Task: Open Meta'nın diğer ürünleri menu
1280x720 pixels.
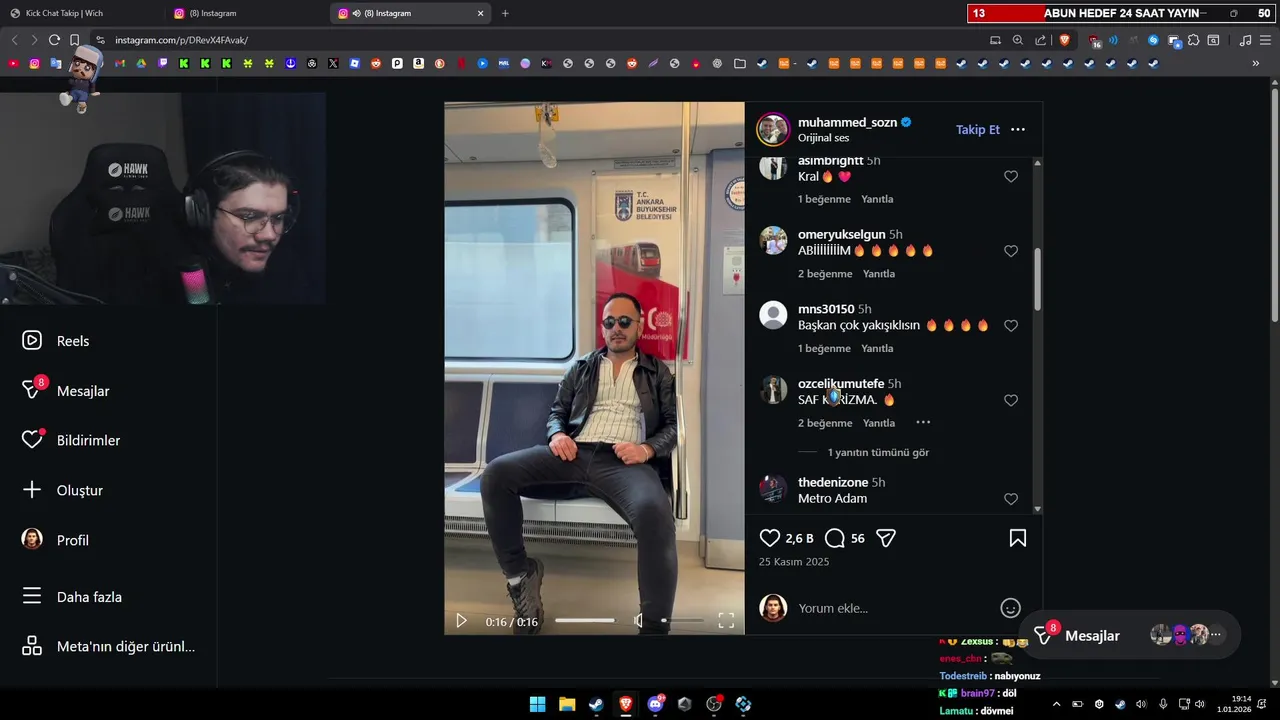Action: [108, 646]
